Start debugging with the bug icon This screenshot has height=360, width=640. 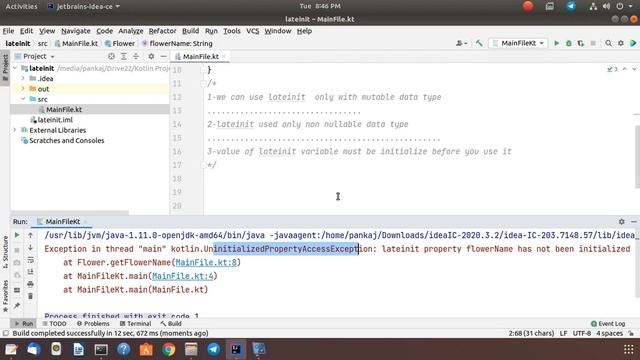tap(569, 43)
